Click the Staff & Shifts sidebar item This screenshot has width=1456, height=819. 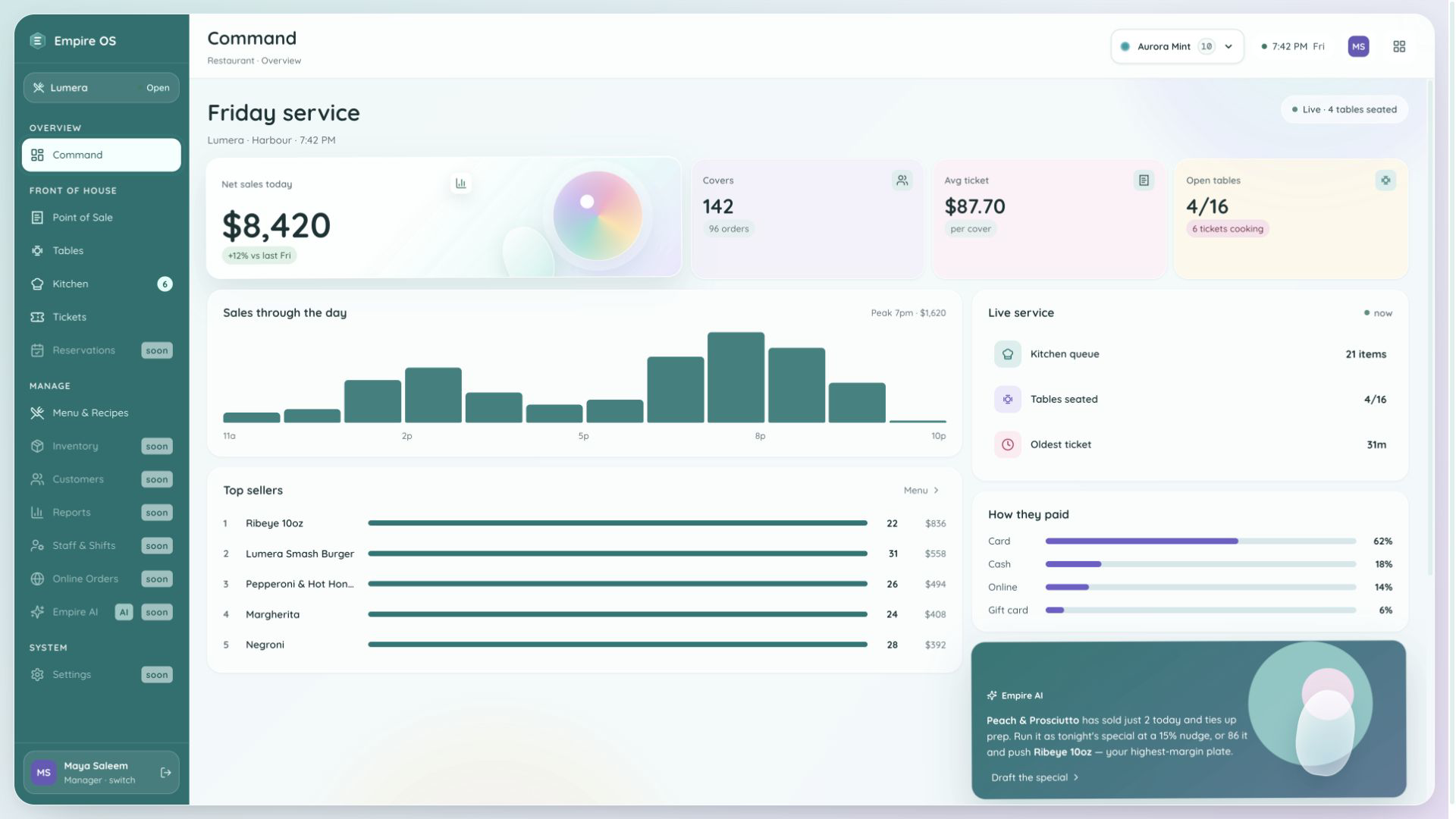coord(101,546)
